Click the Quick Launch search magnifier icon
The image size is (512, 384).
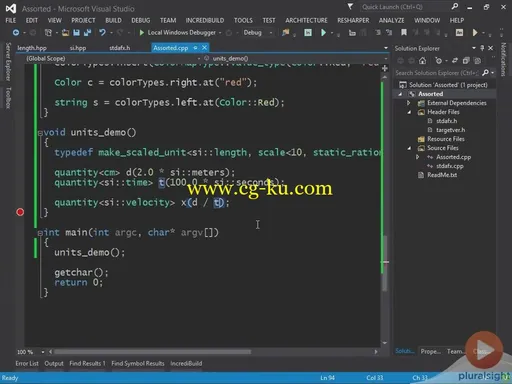(455, 7)
